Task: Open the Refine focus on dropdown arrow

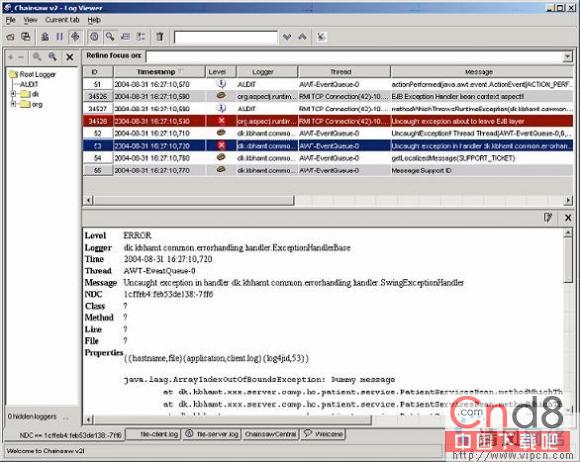Action: tap(567, 57)
